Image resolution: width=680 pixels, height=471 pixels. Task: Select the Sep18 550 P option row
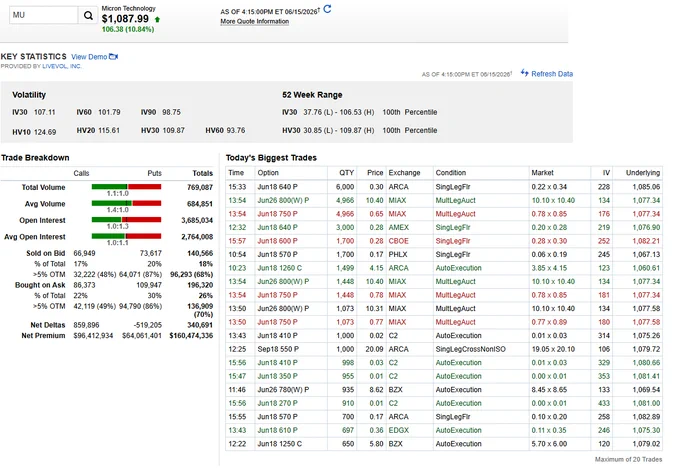point(444,349)
